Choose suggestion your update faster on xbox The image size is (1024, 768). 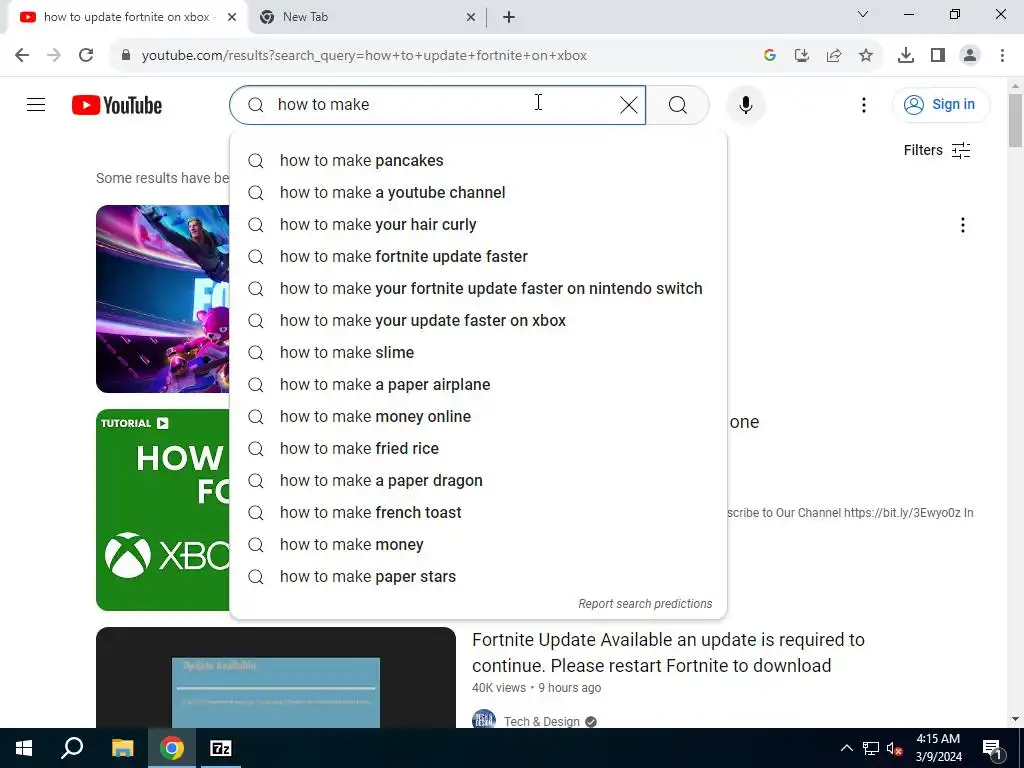pyautogui.click(x=478, y=321)
